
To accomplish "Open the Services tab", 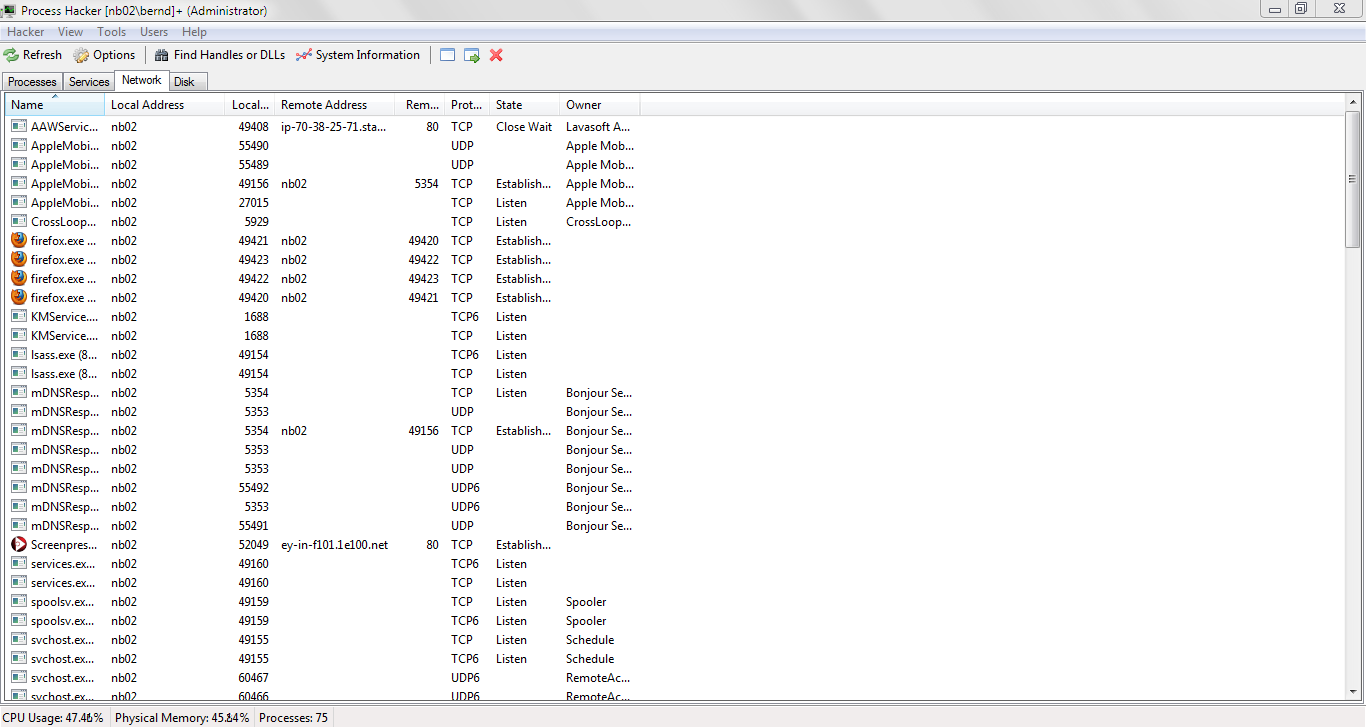I will 88,81.
